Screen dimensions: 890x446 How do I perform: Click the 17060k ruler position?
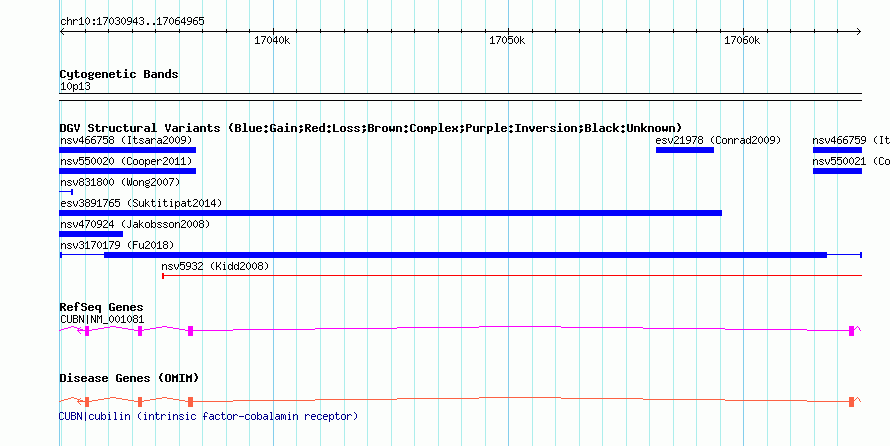point(742,40)
